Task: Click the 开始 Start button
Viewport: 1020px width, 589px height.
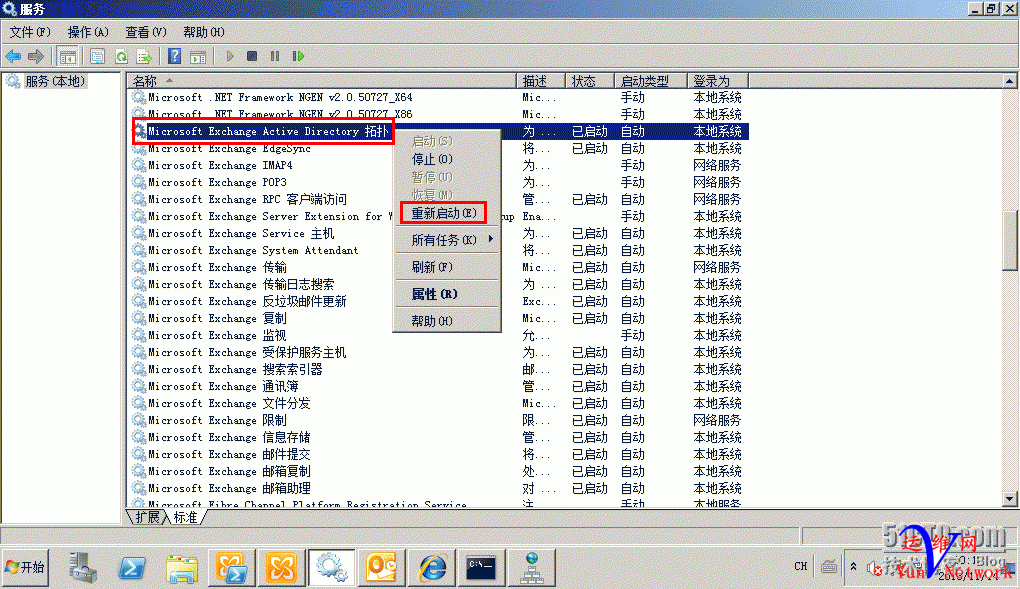Action: pos(25,568)
